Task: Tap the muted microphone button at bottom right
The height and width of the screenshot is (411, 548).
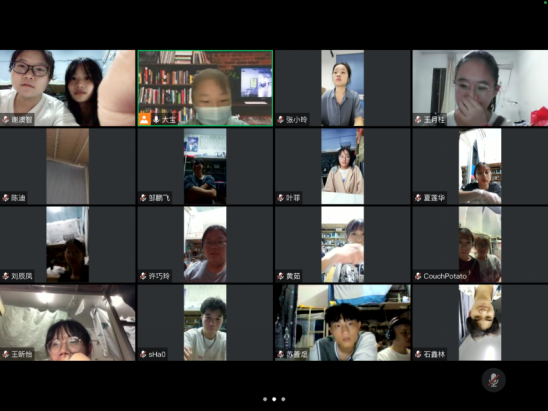Action: 493,380
